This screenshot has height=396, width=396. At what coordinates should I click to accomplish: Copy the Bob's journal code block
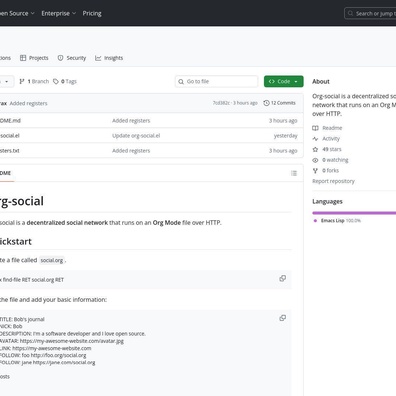pos(283,318)
